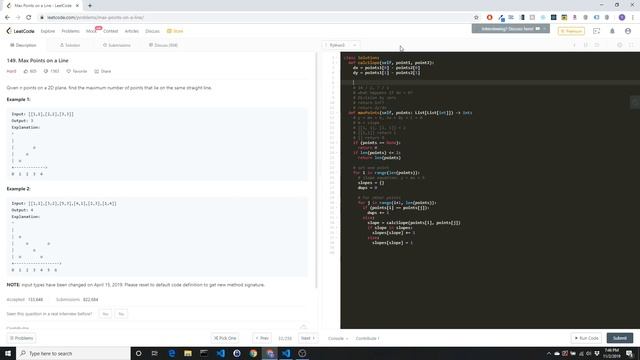Screen dimensions: 640x360
Task: Open Task View in taskbar
Action: click(155, 353)
